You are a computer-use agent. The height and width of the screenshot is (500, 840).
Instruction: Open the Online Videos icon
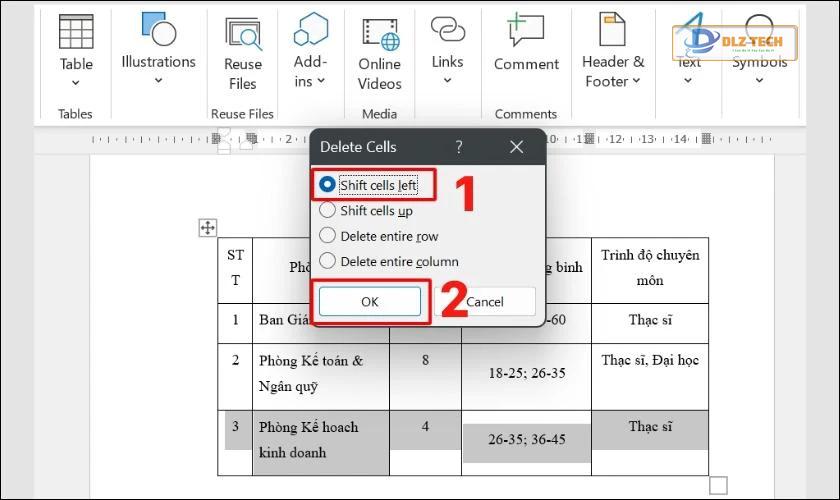pos(380,34)
